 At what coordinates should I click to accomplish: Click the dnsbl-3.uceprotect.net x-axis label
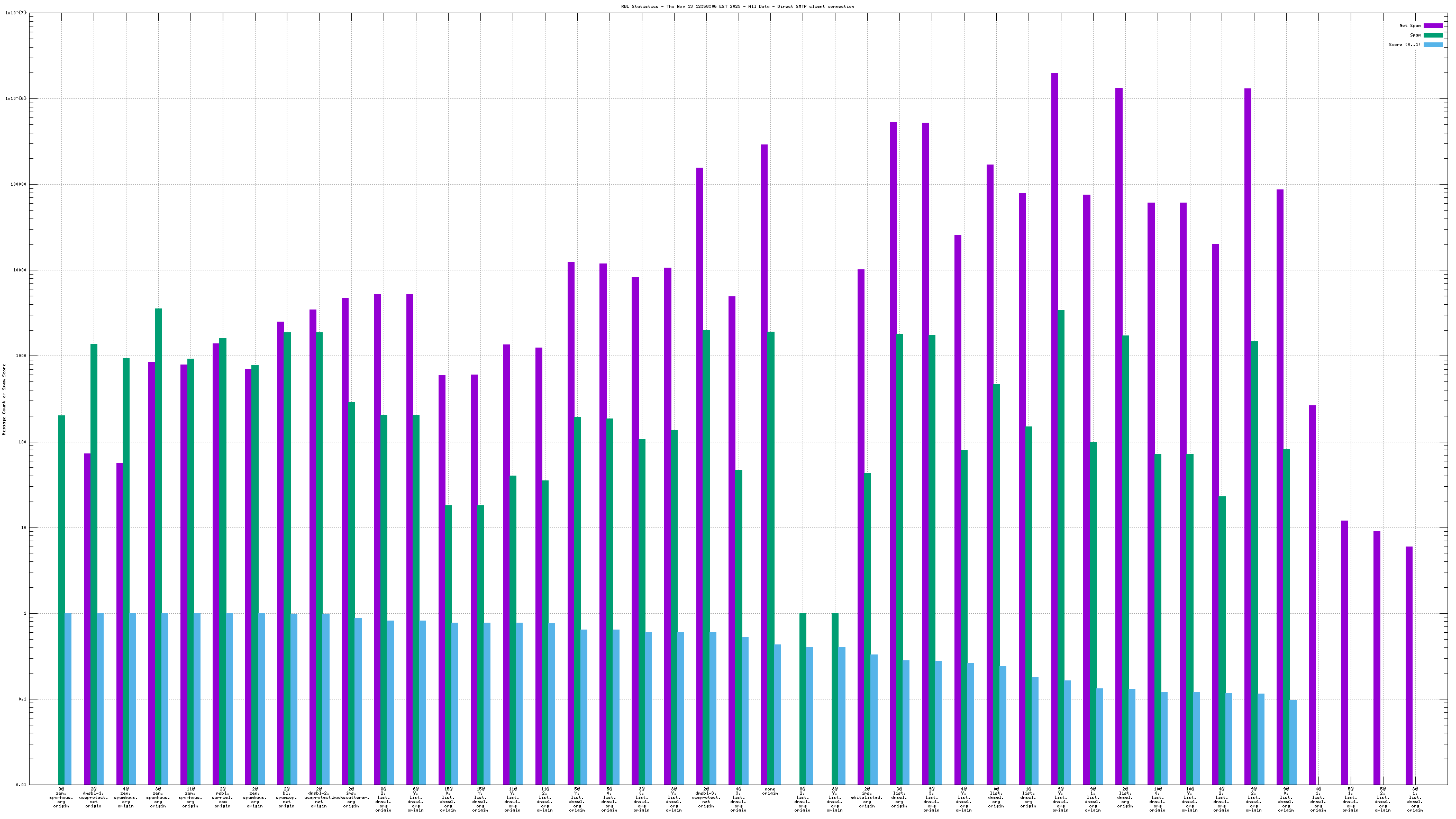point(706,797)
